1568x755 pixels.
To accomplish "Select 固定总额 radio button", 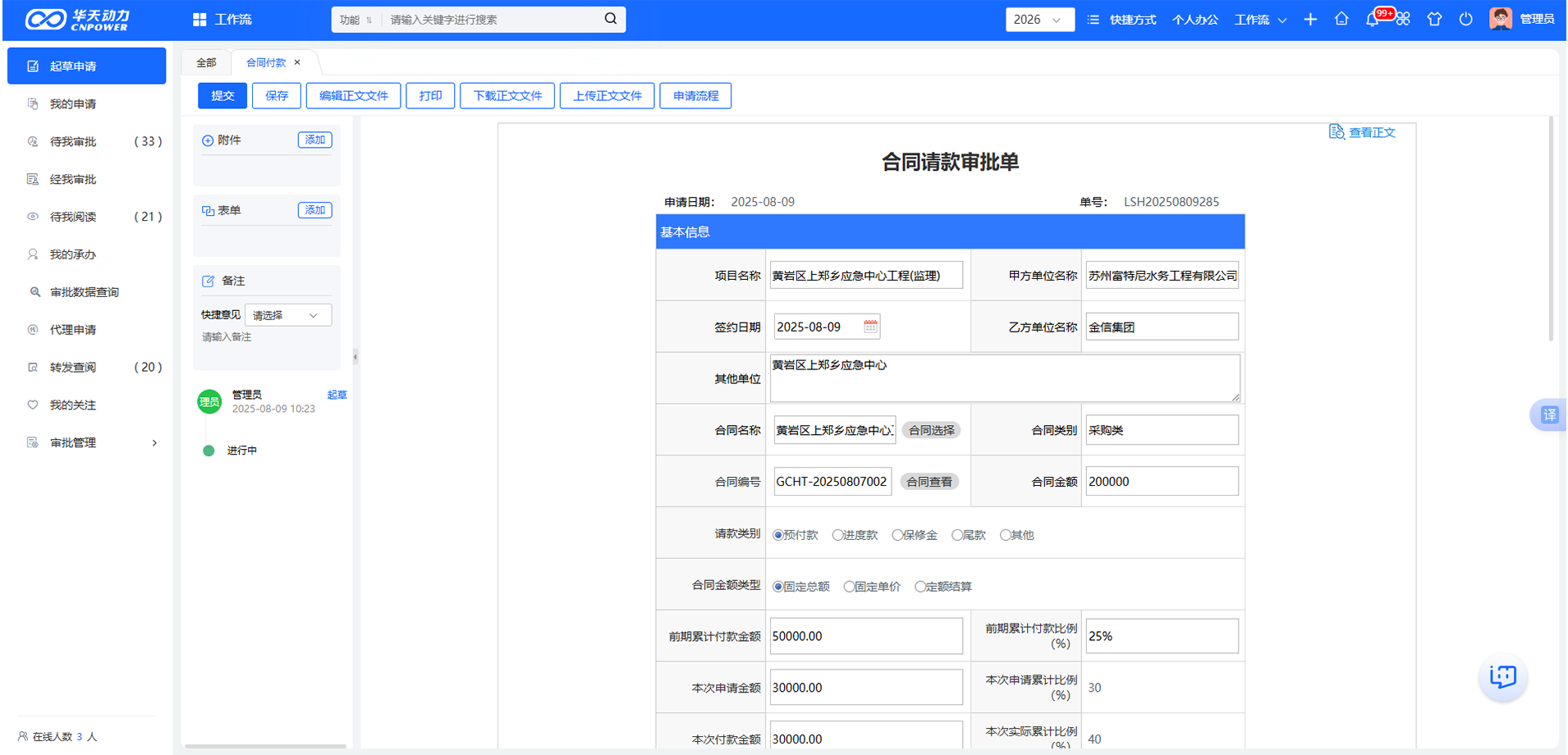I will coord(777,587).
